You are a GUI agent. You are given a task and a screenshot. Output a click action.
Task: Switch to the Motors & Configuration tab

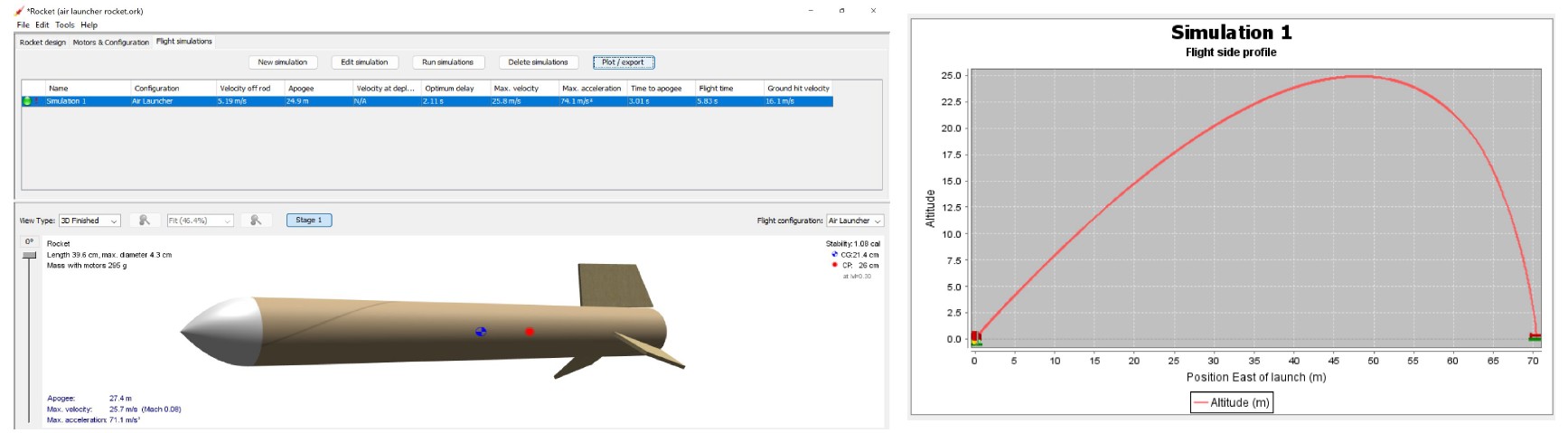coord(111,42)
